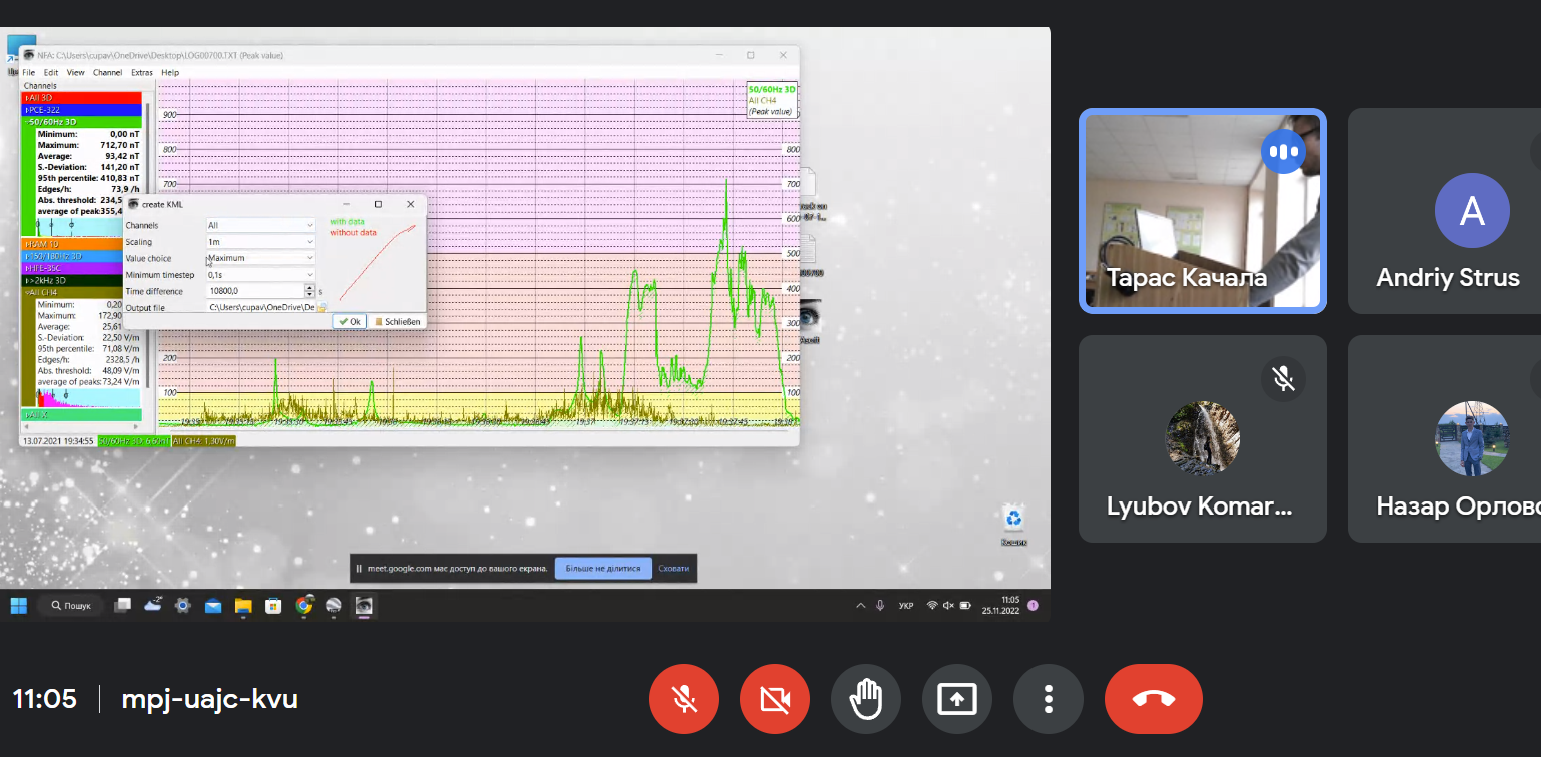Select Тарас Качала's video tile
The width and height of the screenshot is (1541, 757).
coord(1203,211)
